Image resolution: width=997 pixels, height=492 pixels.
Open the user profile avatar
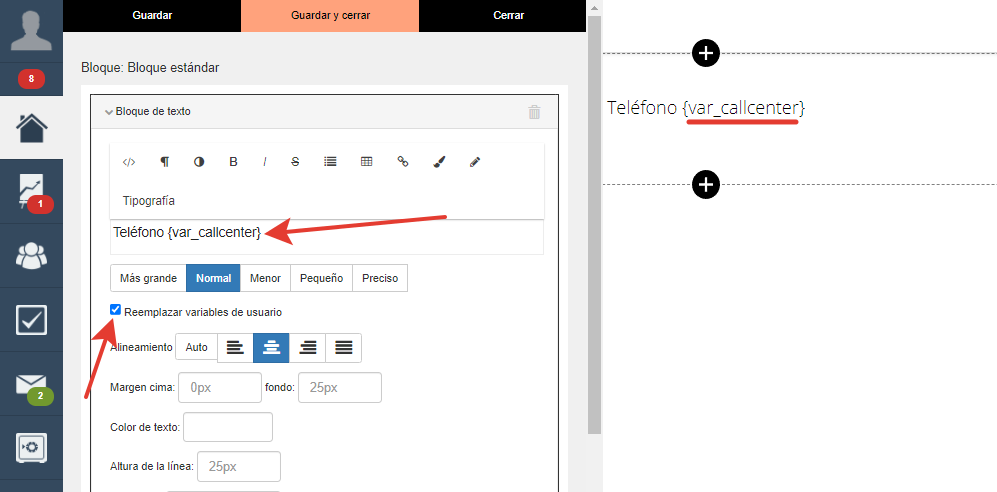tap(31, 29)
